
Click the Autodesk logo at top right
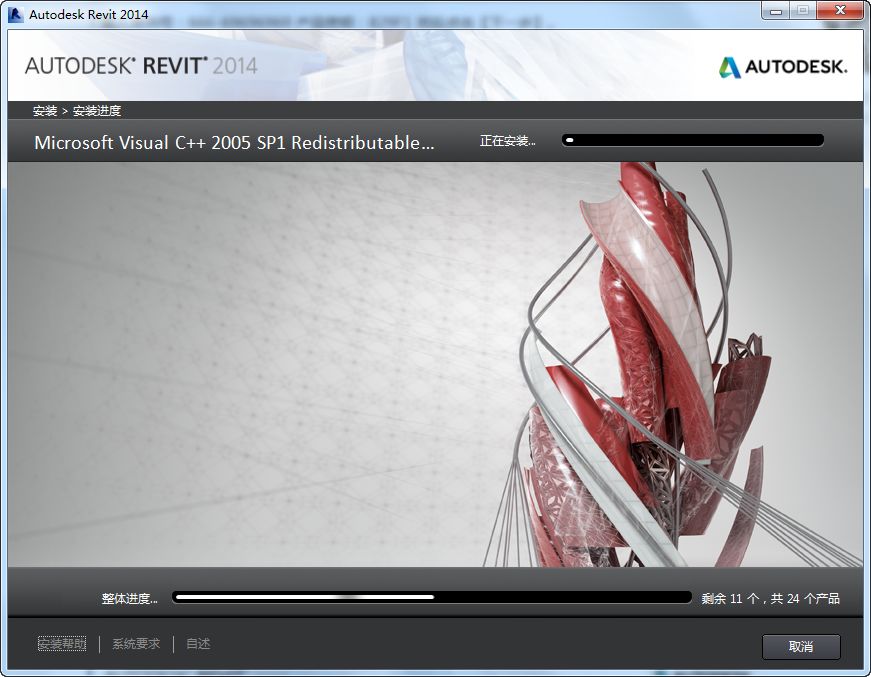coord(786,68)
